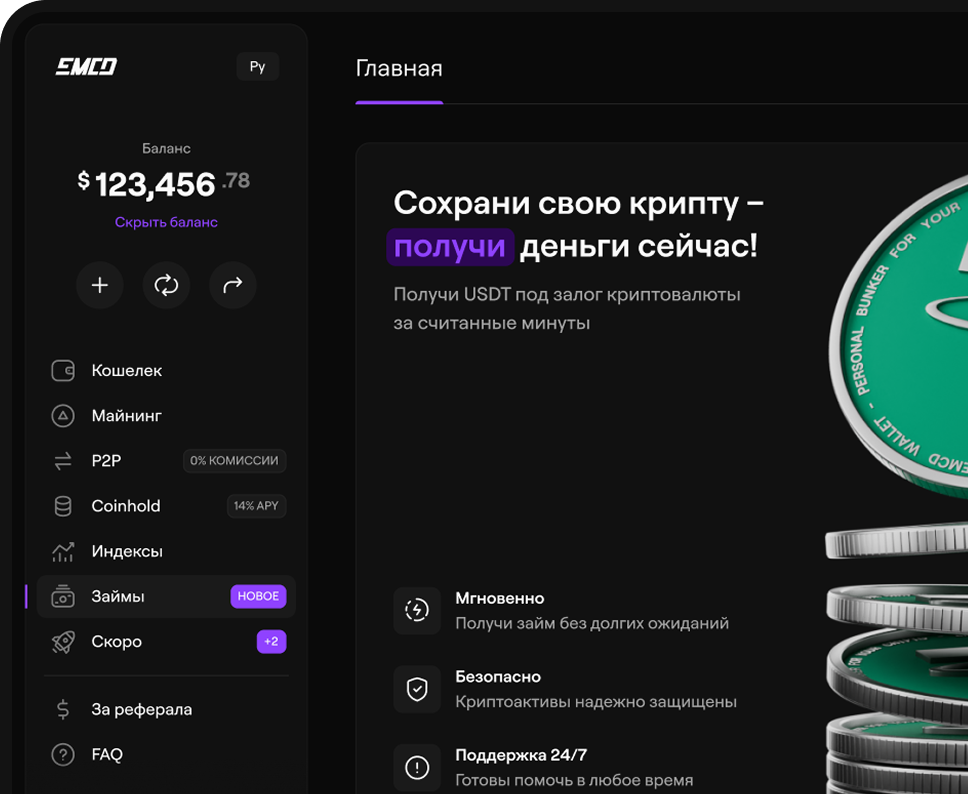
Task: Switch to the Главная tab
Action: pos(399,69)
